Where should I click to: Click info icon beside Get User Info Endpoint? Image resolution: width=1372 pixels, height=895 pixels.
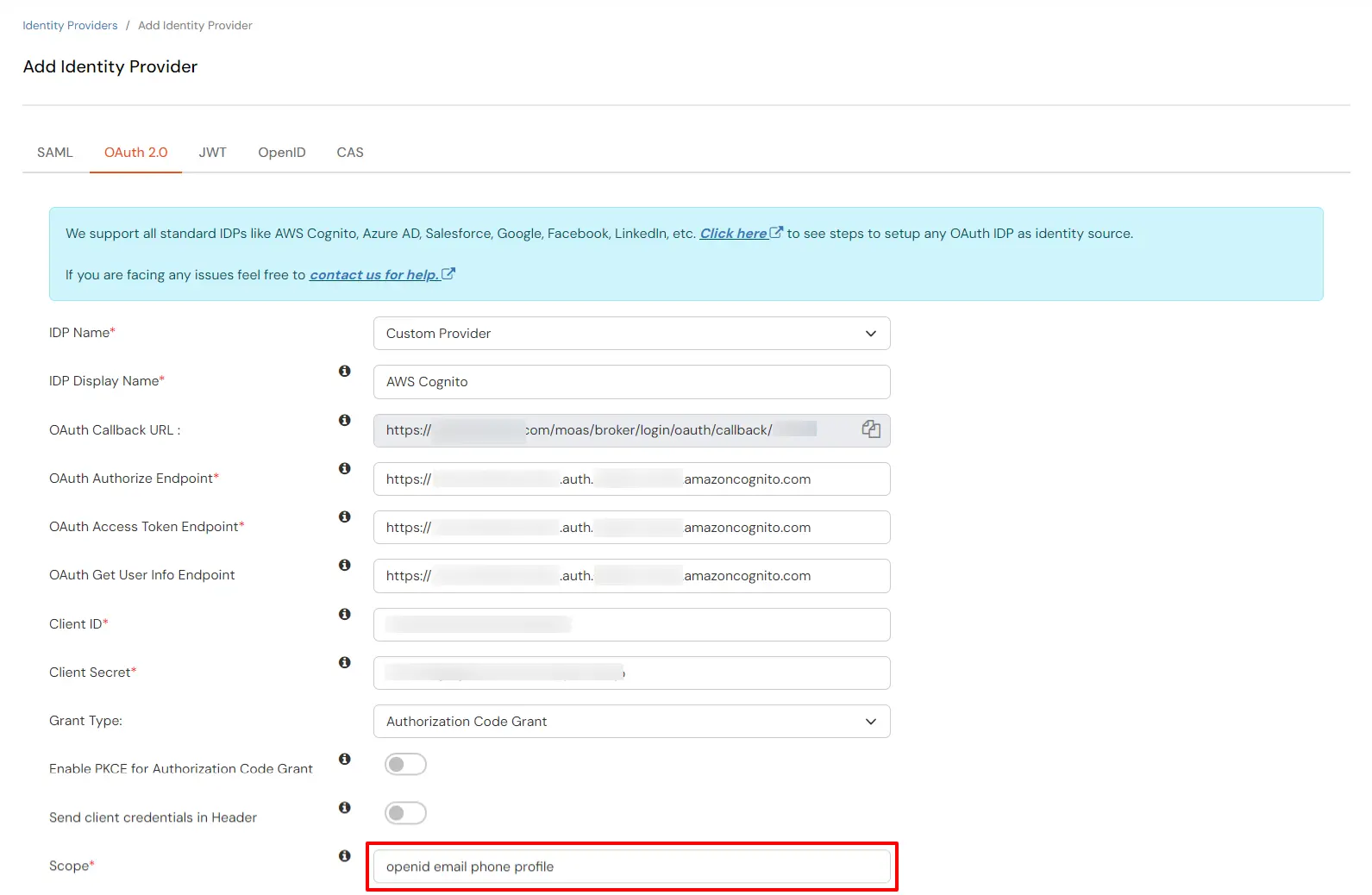(345, 565)
